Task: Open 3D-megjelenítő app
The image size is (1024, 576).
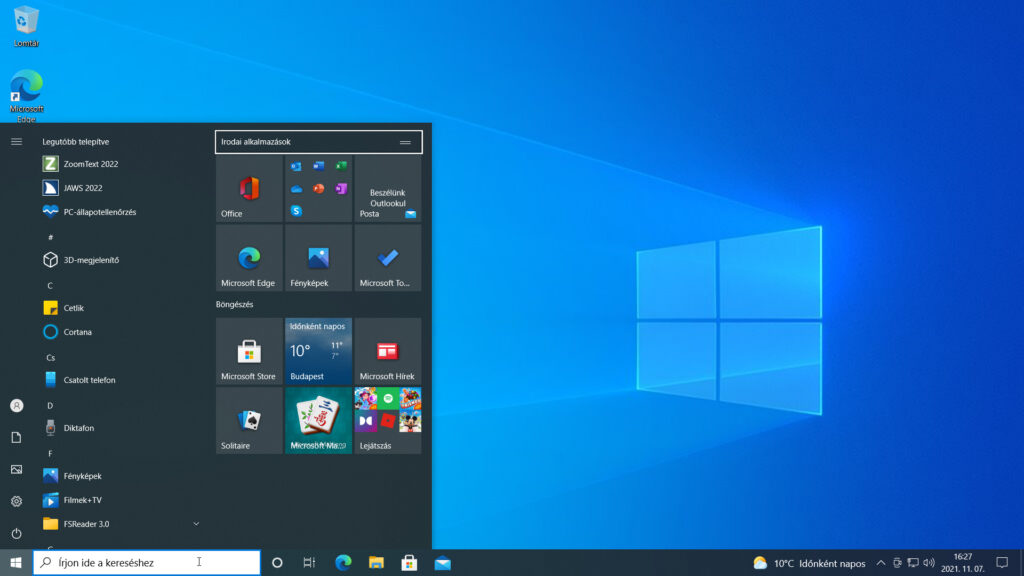Action: (121, 260)
